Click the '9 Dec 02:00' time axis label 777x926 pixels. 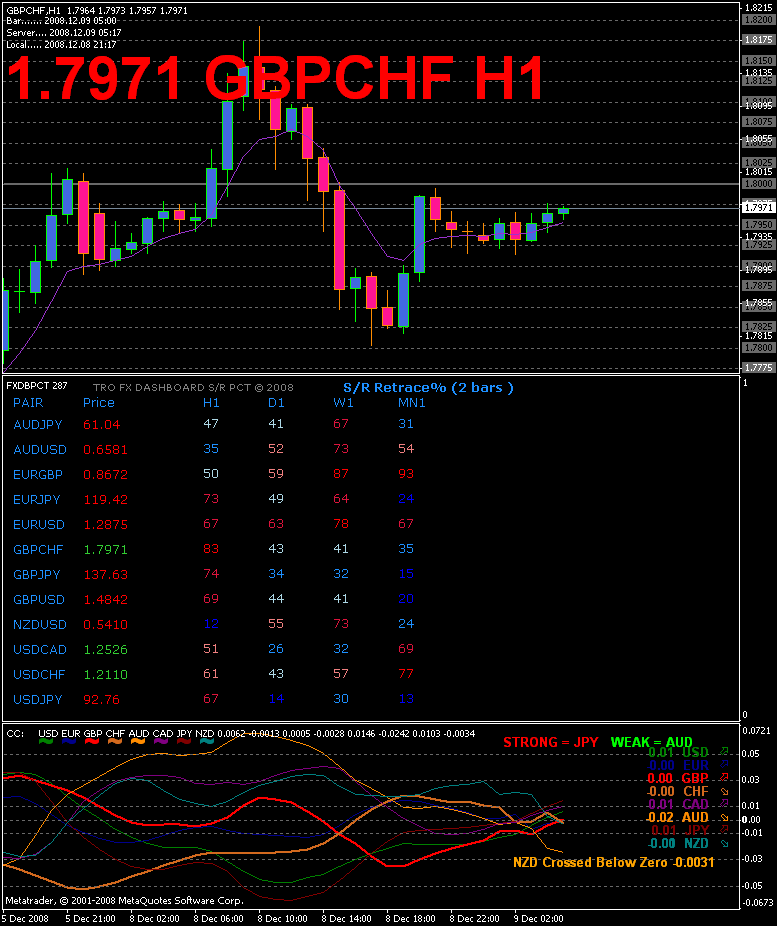[x=538, y=919]
